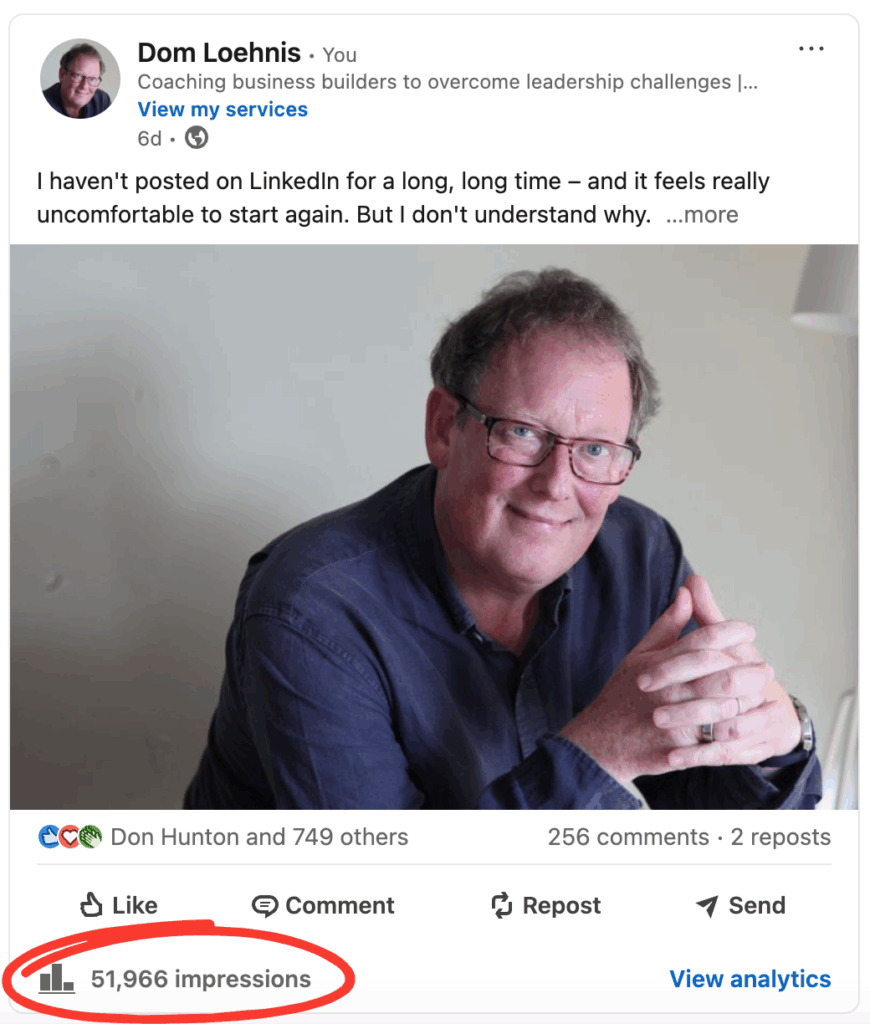View the 256 comments list
870x1024 pixels.
point(628,837)
